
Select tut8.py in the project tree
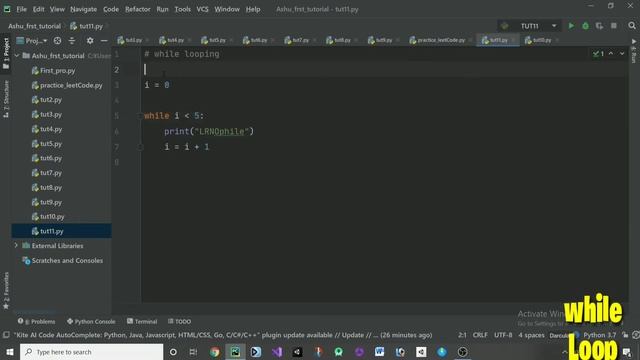[x=51, y=187]
